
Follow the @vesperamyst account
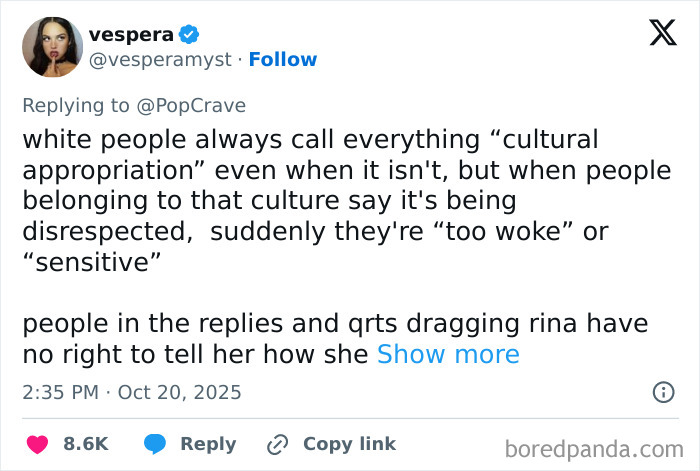coord(283,59)
